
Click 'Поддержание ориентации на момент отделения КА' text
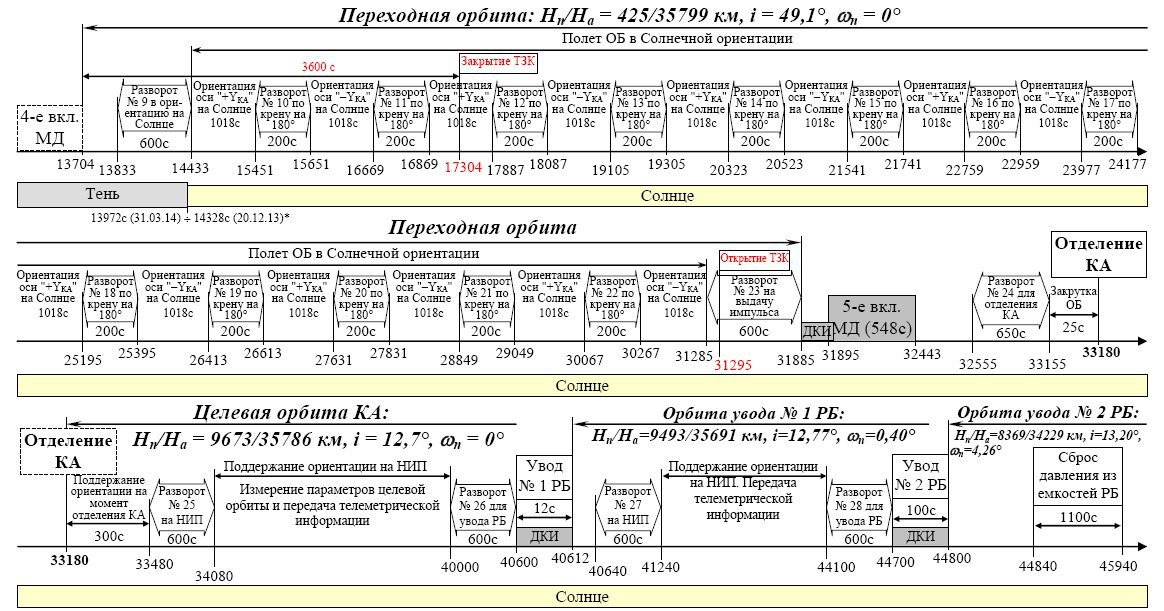click(108, 497)
